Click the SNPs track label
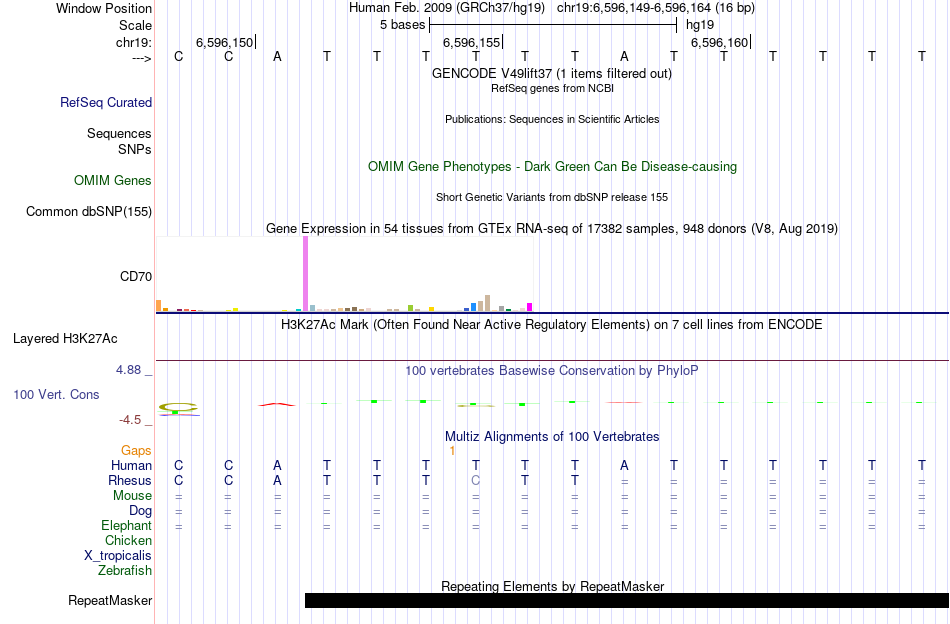The width and height of the screenshot is (950, 624). [135, 149]
